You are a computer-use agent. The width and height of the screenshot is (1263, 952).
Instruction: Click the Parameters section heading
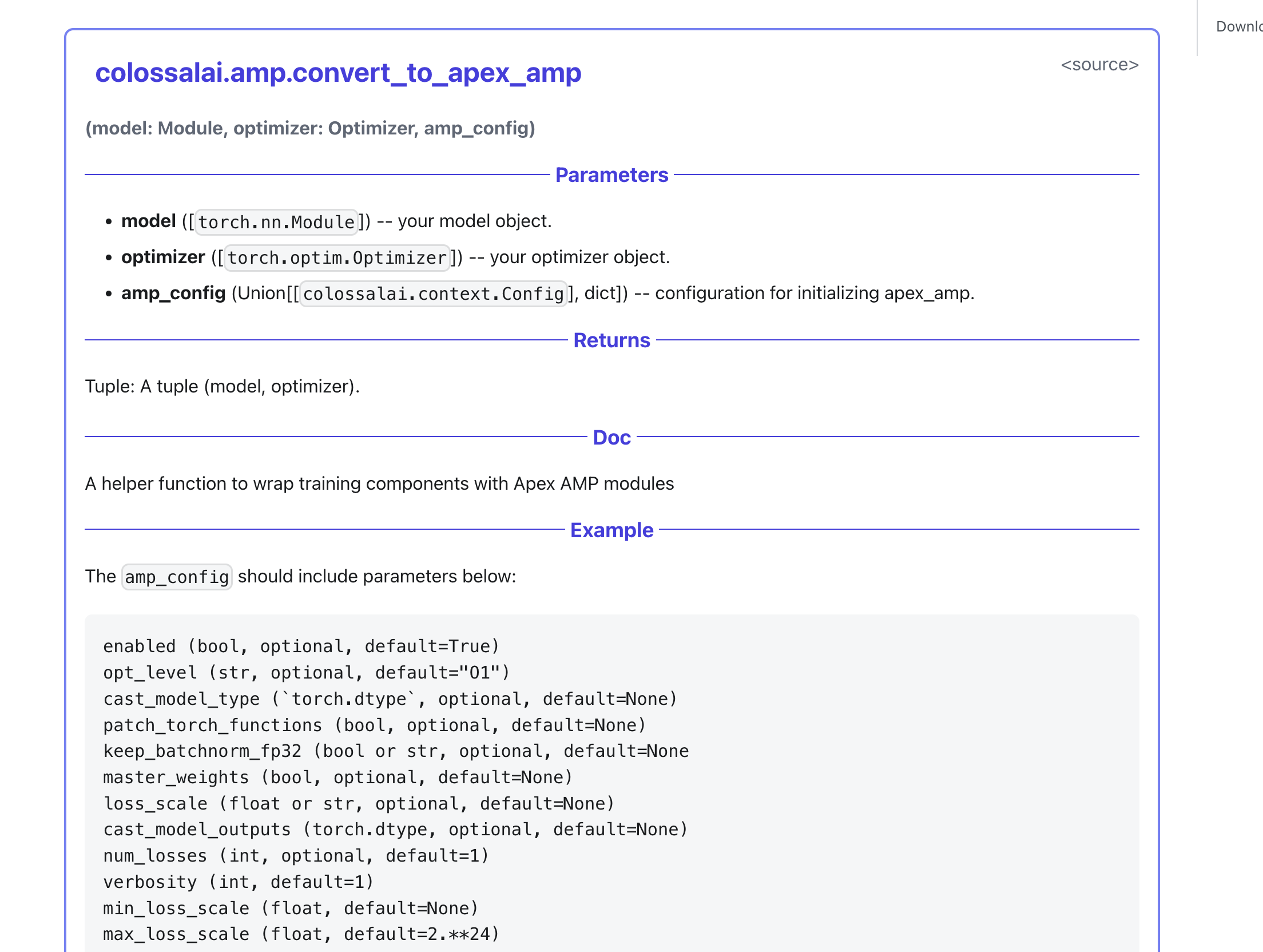point(611,175)
